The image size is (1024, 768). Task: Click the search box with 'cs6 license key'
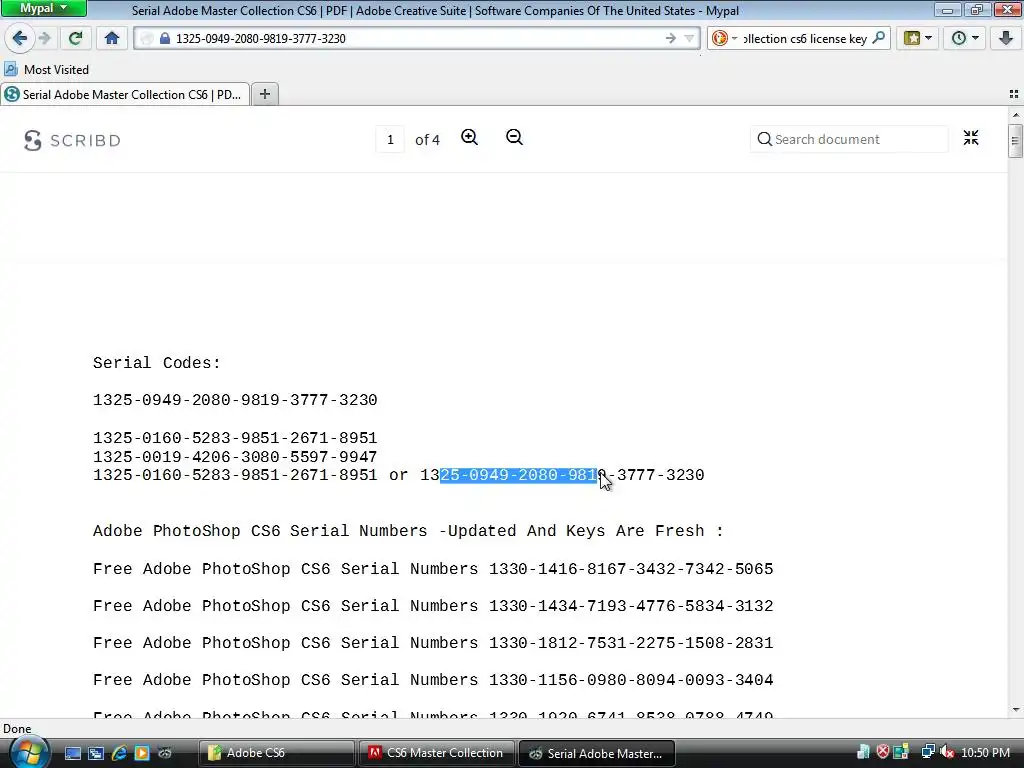(x=805, y=39)
